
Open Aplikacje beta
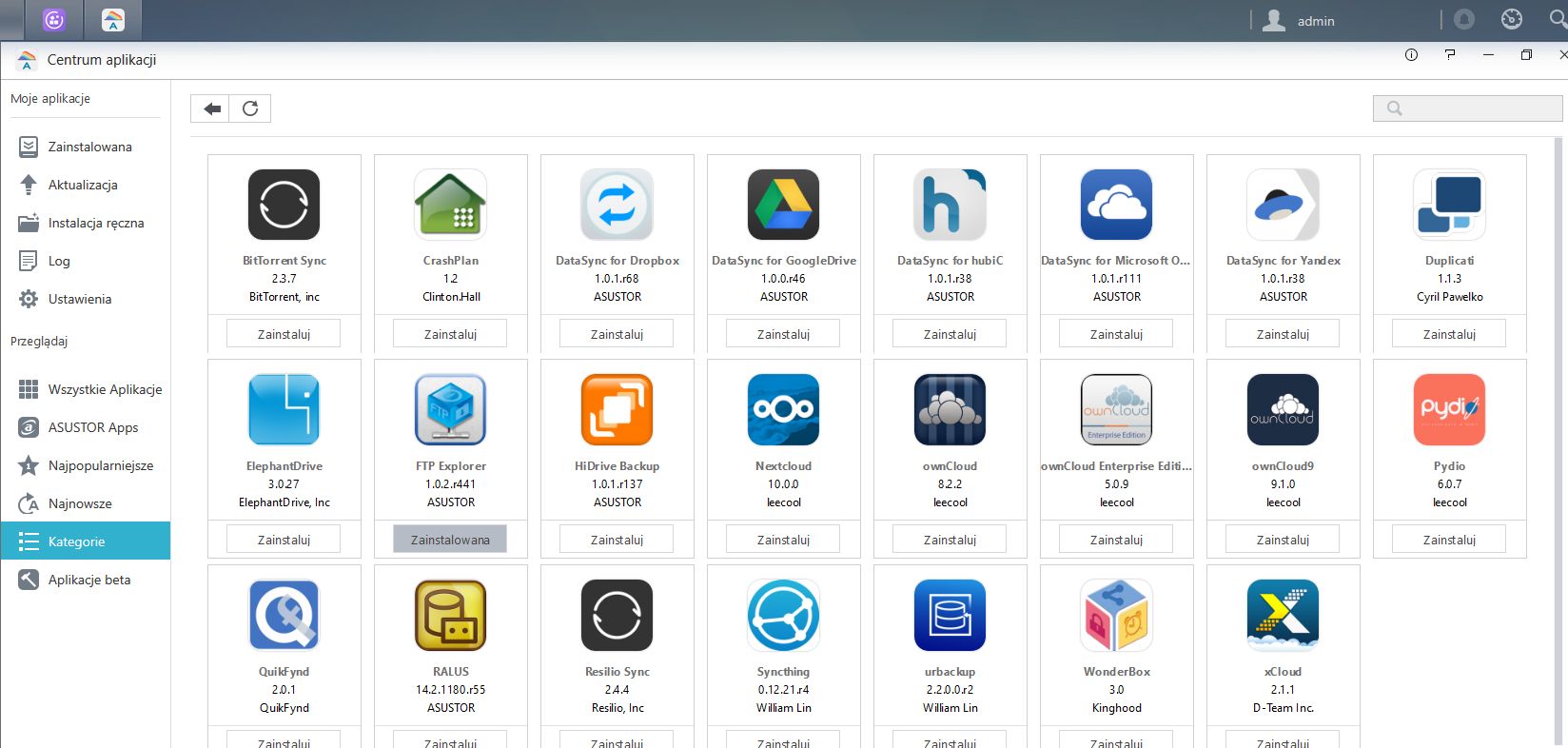(x=86, y=580)
